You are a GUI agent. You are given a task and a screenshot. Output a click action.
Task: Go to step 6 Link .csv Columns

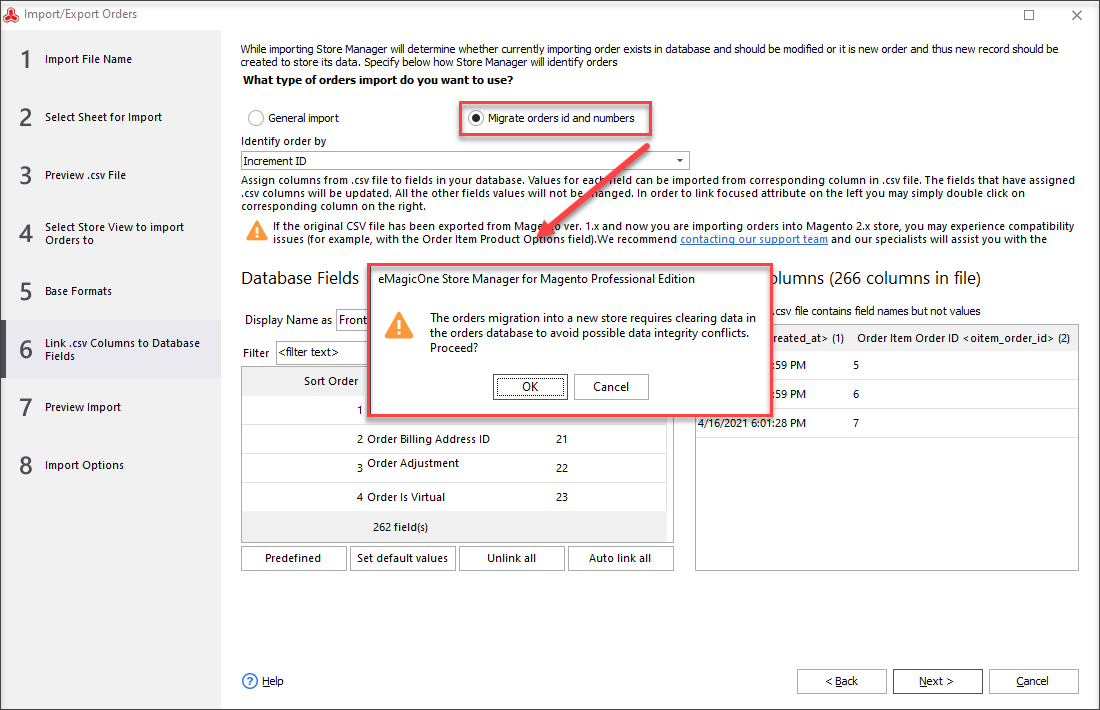(x=111, y=349)
